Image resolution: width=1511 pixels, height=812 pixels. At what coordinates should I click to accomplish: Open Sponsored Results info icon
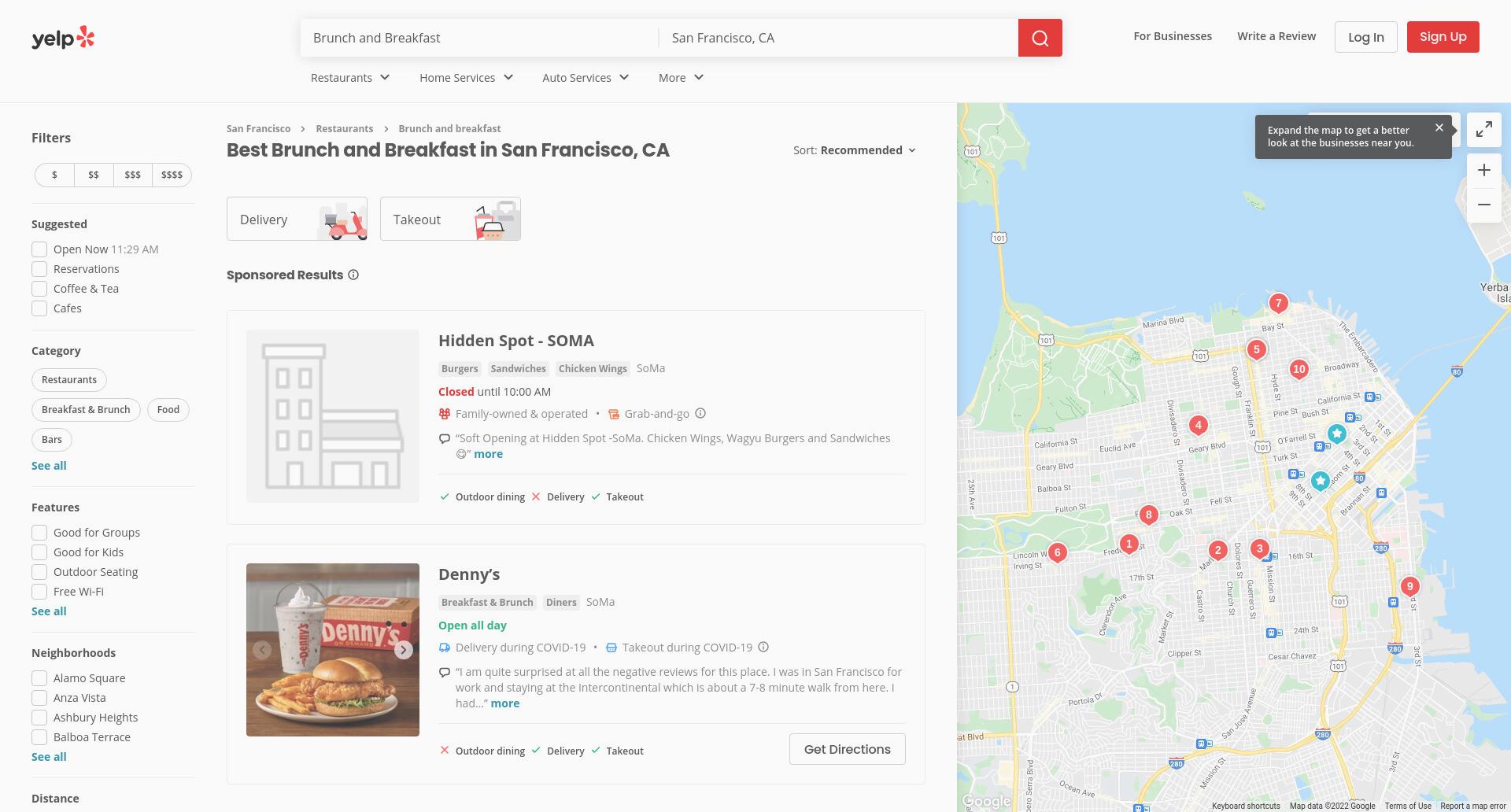click(353, 275)
